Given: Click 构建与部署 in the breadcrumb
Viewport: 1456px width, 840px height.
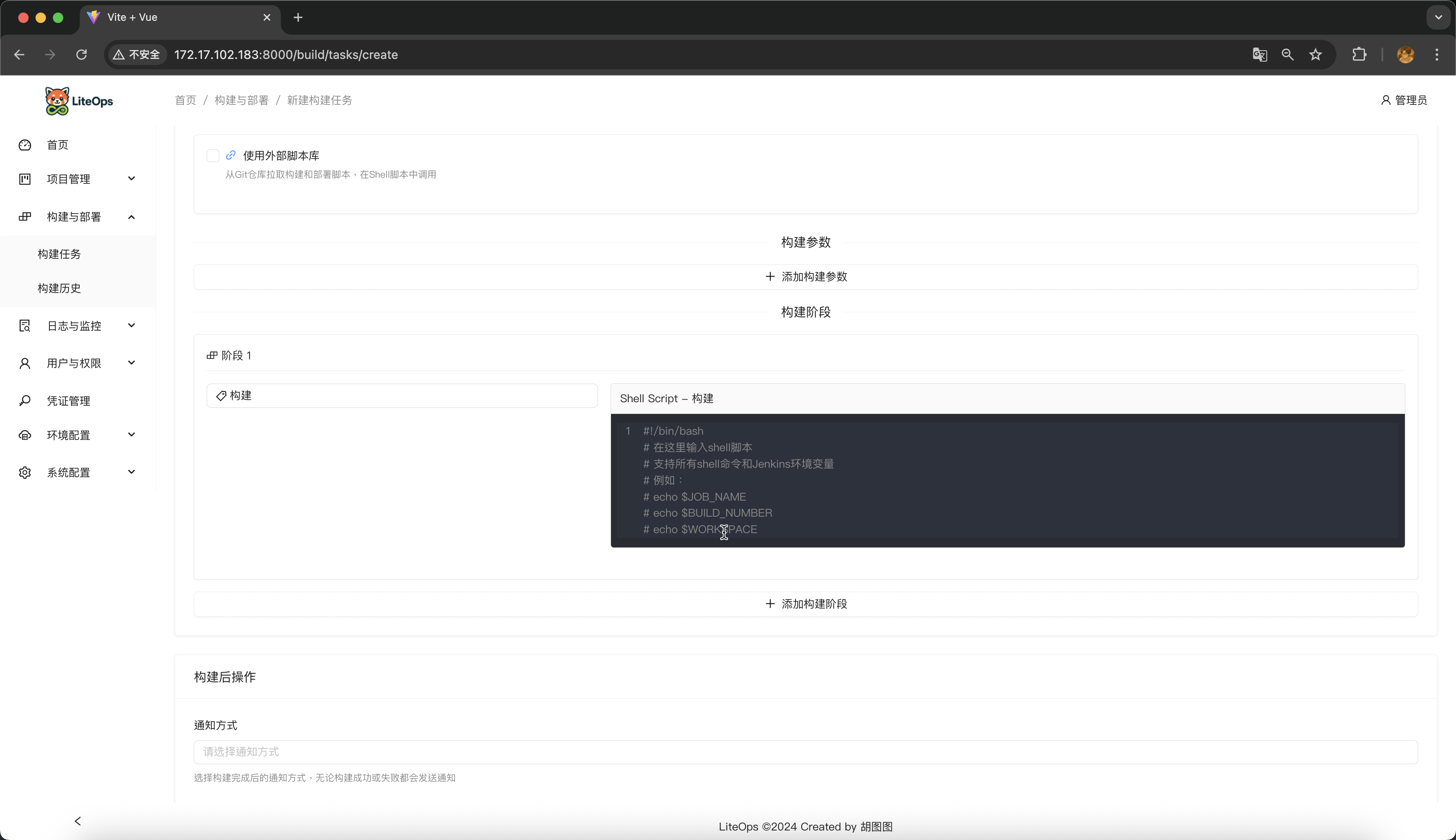Looking at the screenshot, I should tap(242, 101).
